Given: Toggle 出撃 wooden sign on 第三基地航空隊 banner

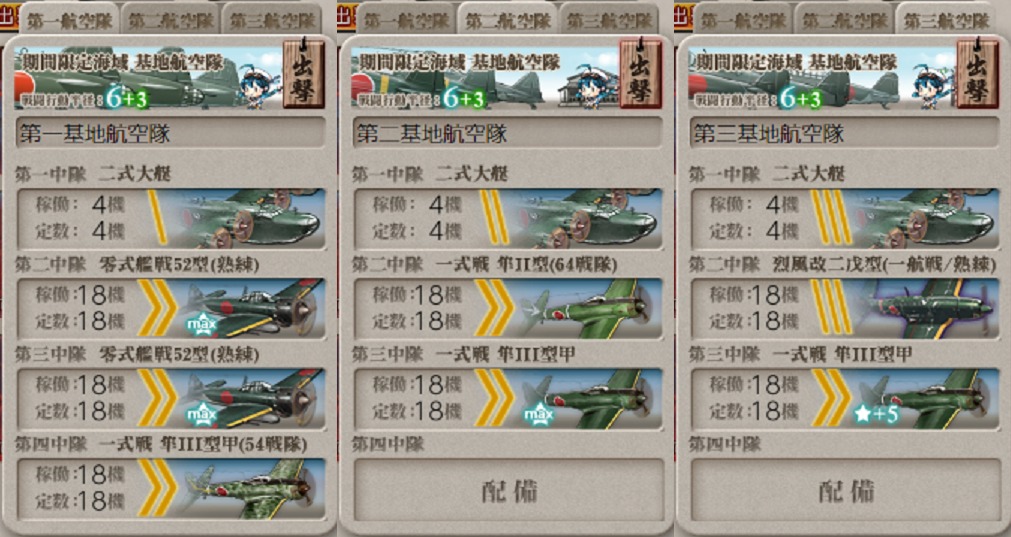Looking at the screenshot, I should 977,73.
